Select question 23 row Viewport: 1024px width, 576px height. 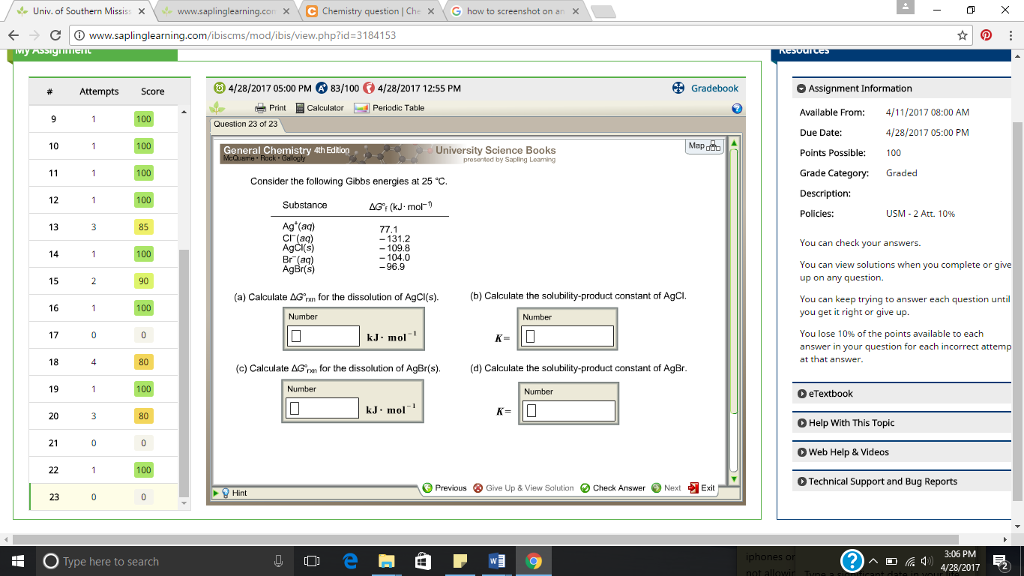tap(103, 497)
